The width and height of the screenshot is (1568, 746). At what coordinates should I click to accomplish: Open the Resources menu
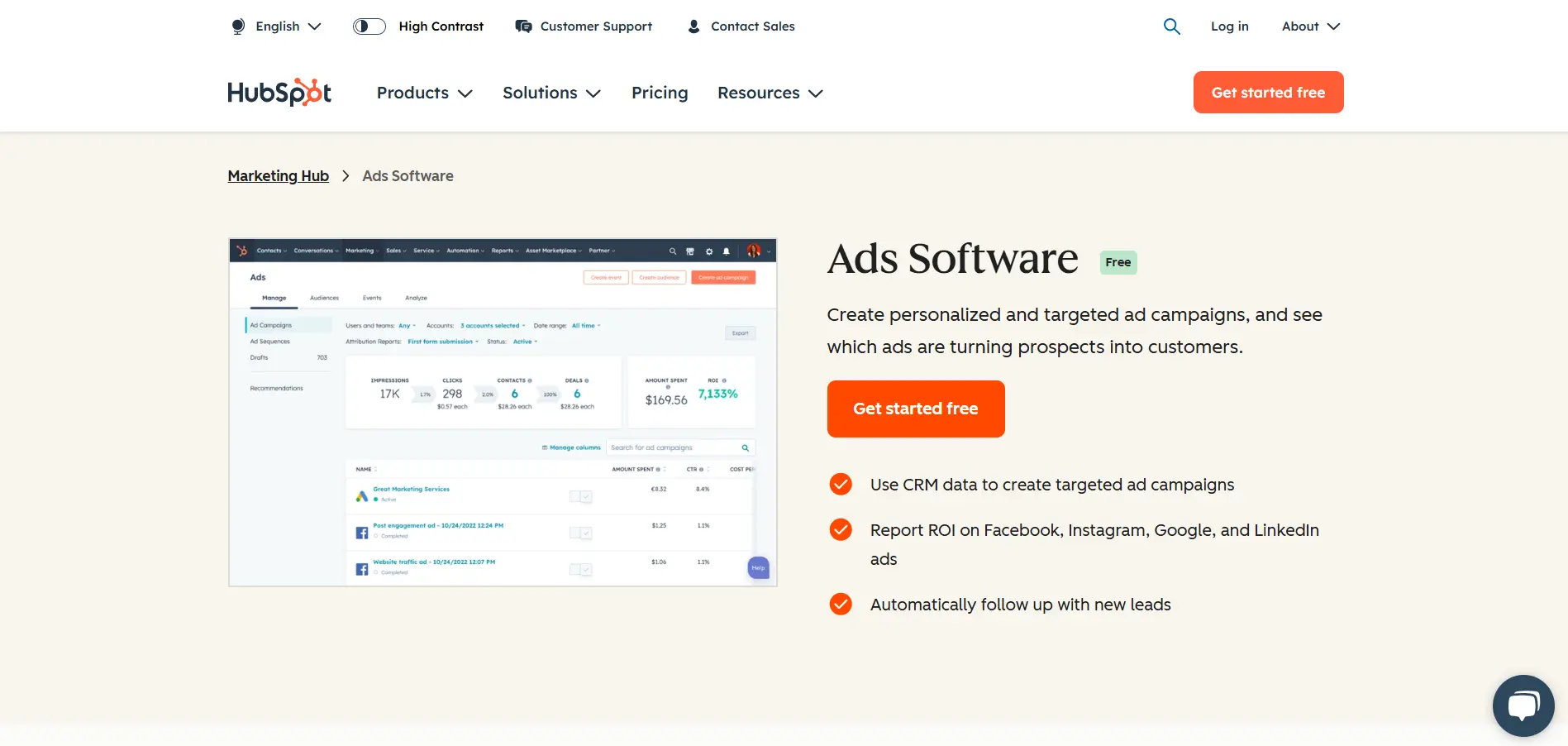tap(770, 93)
